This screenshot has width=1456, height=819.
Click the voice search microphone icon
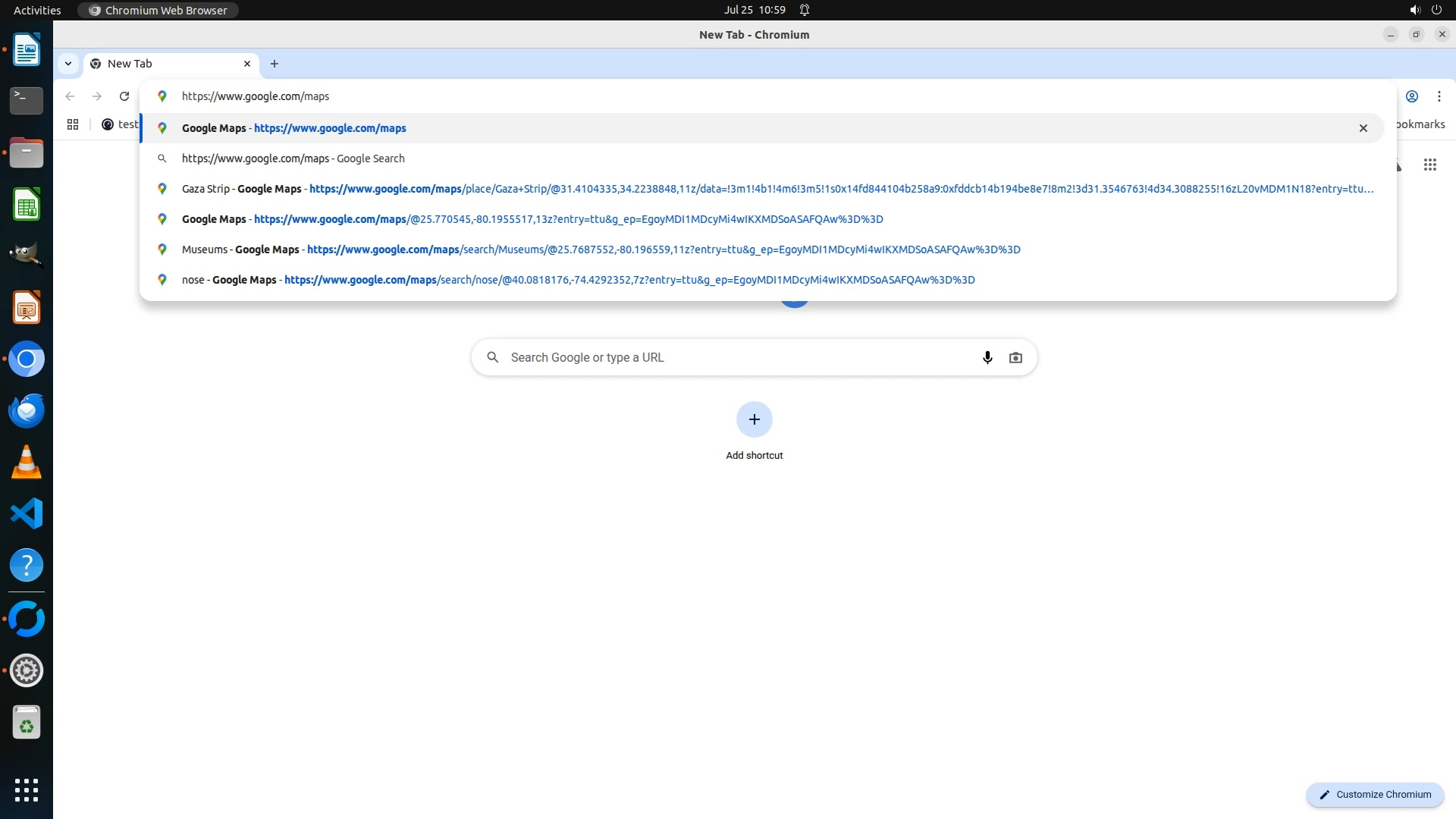987,357
